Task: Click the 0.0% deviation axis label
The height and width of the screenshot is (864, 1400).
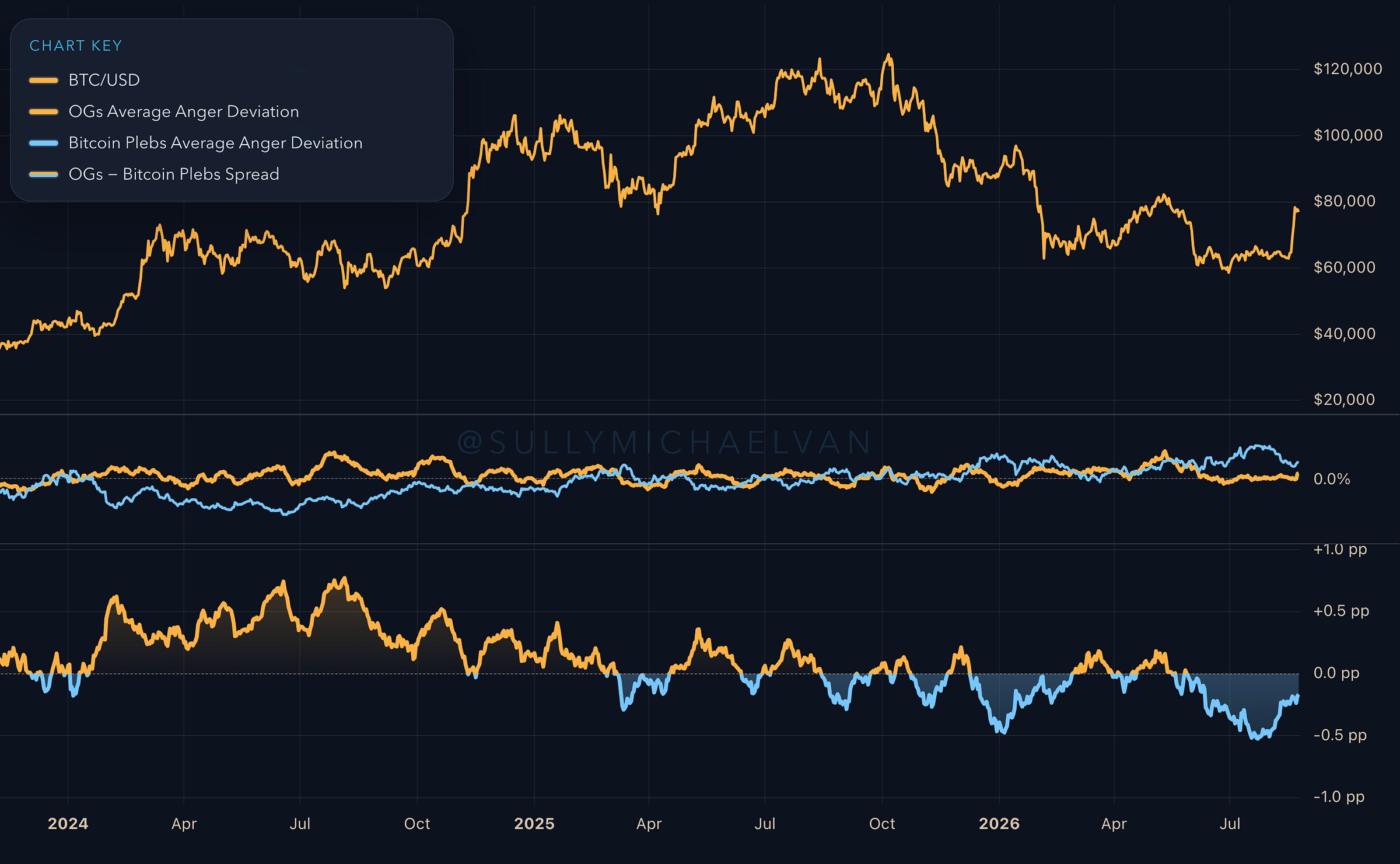Action: pos(1332,479)
